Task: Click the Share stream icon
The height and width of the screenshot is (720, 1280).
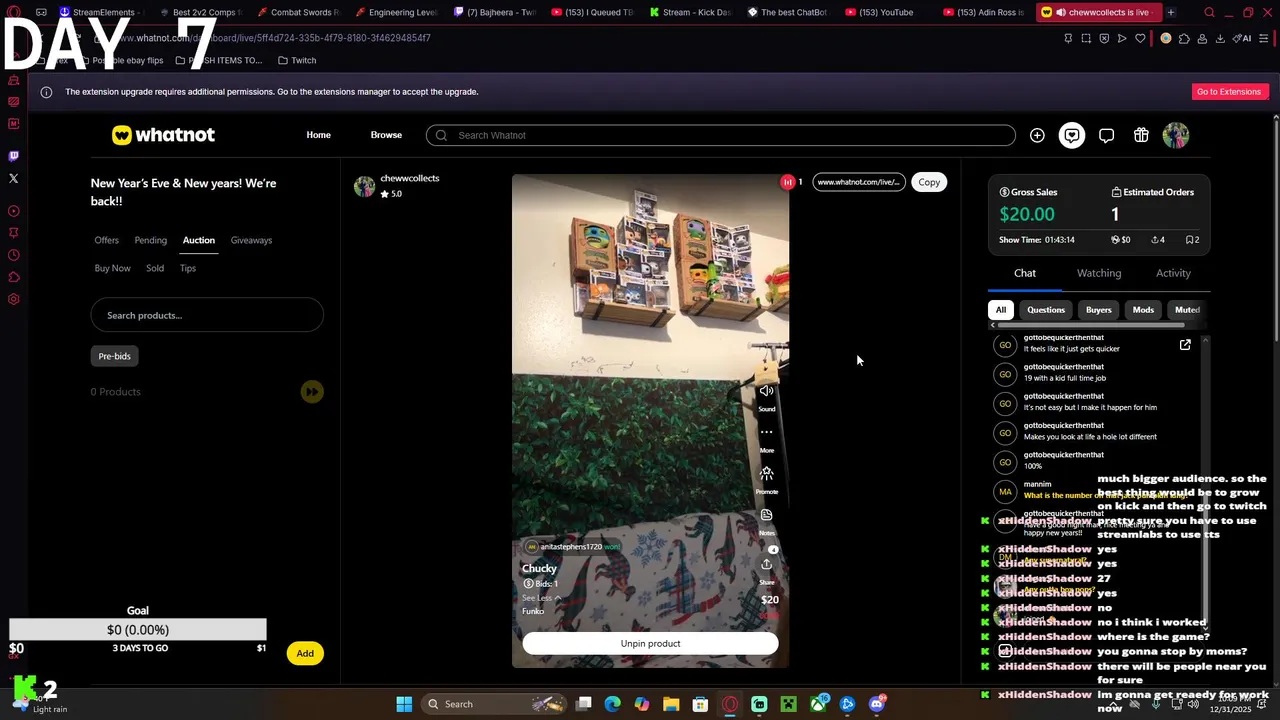Action: [767, 564]
